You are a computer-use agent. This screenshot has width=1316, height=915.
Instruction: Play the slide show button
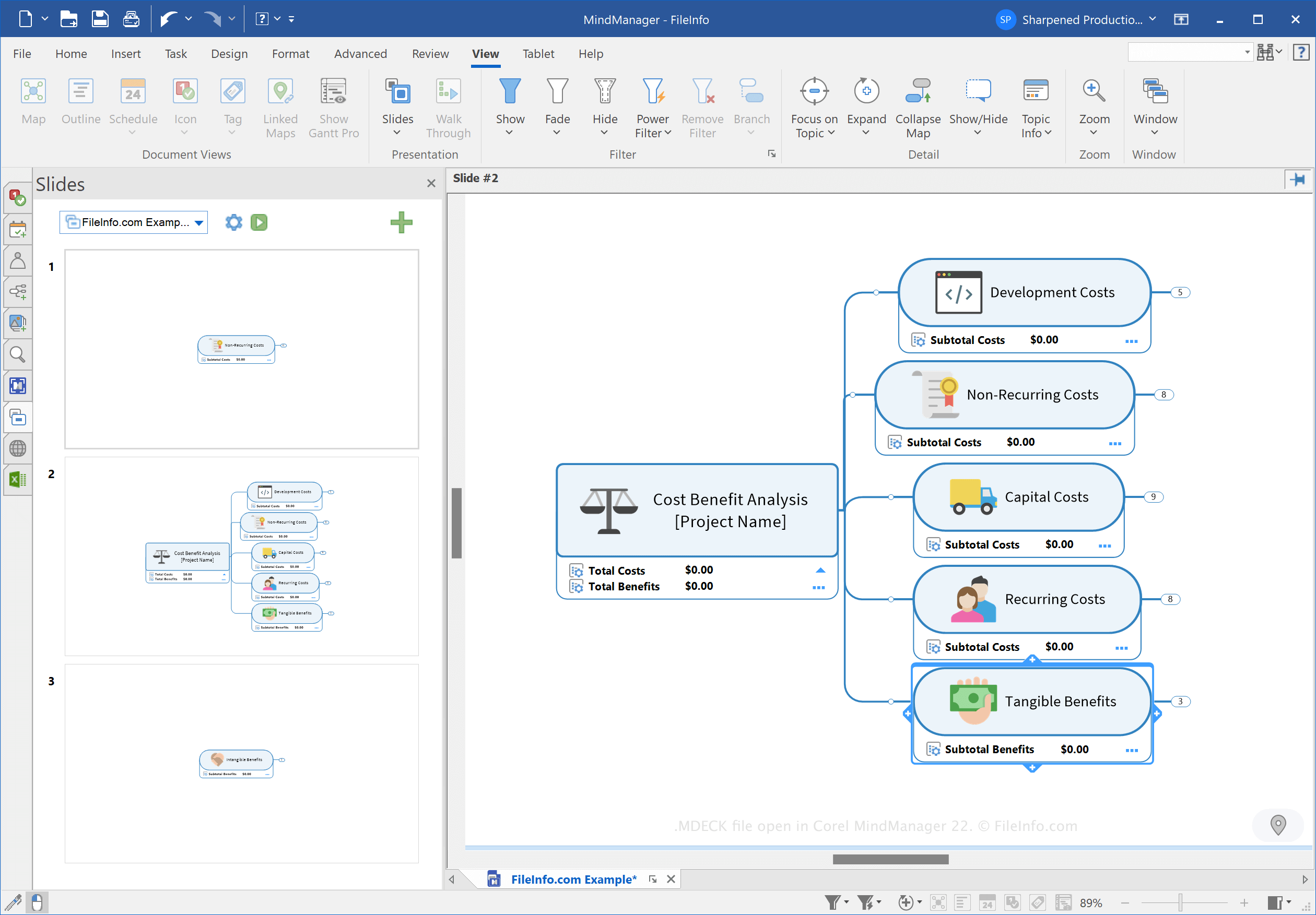tap(259, 222)
